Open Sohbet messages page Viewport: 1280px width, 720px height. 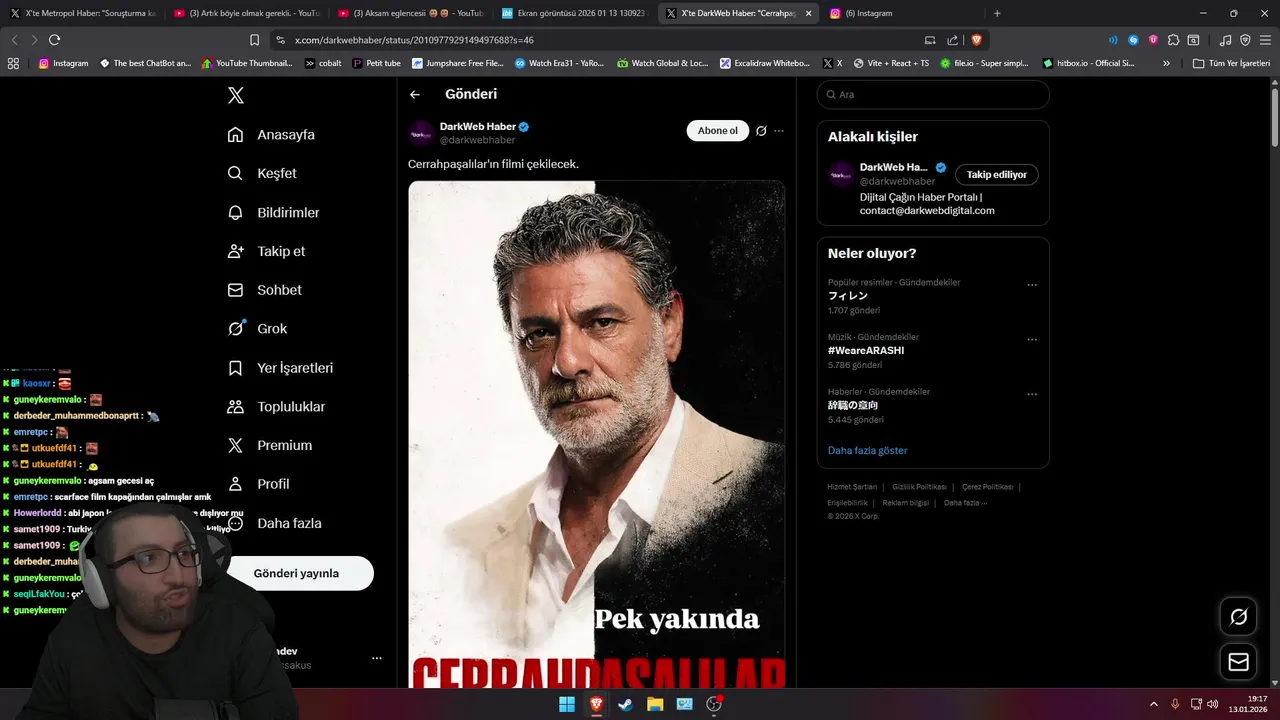point(264,290)
